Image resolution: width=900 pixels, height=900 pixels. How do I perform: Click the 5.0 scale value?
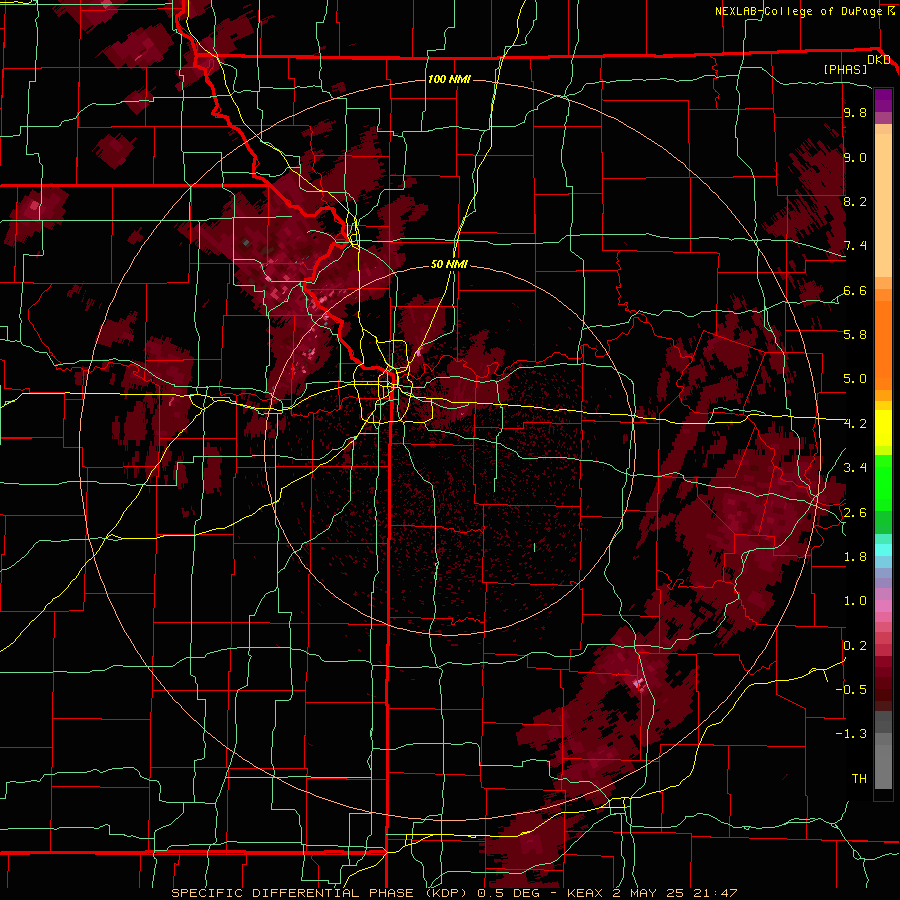pyautogui.click(x=855, y=379)
